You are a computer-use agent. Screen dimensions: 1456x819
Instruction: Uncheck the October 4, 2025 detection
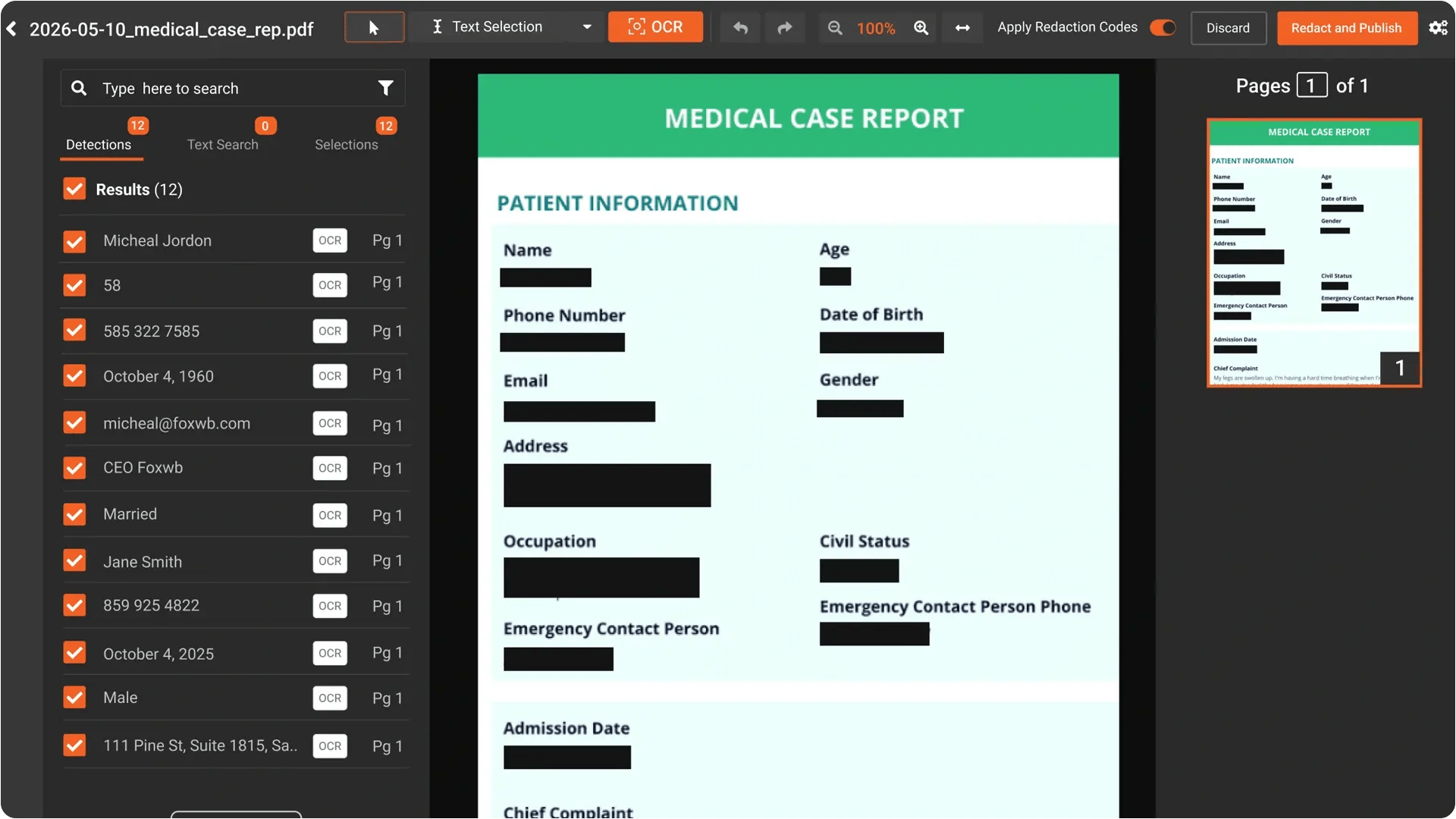click(x=74, y=653)
